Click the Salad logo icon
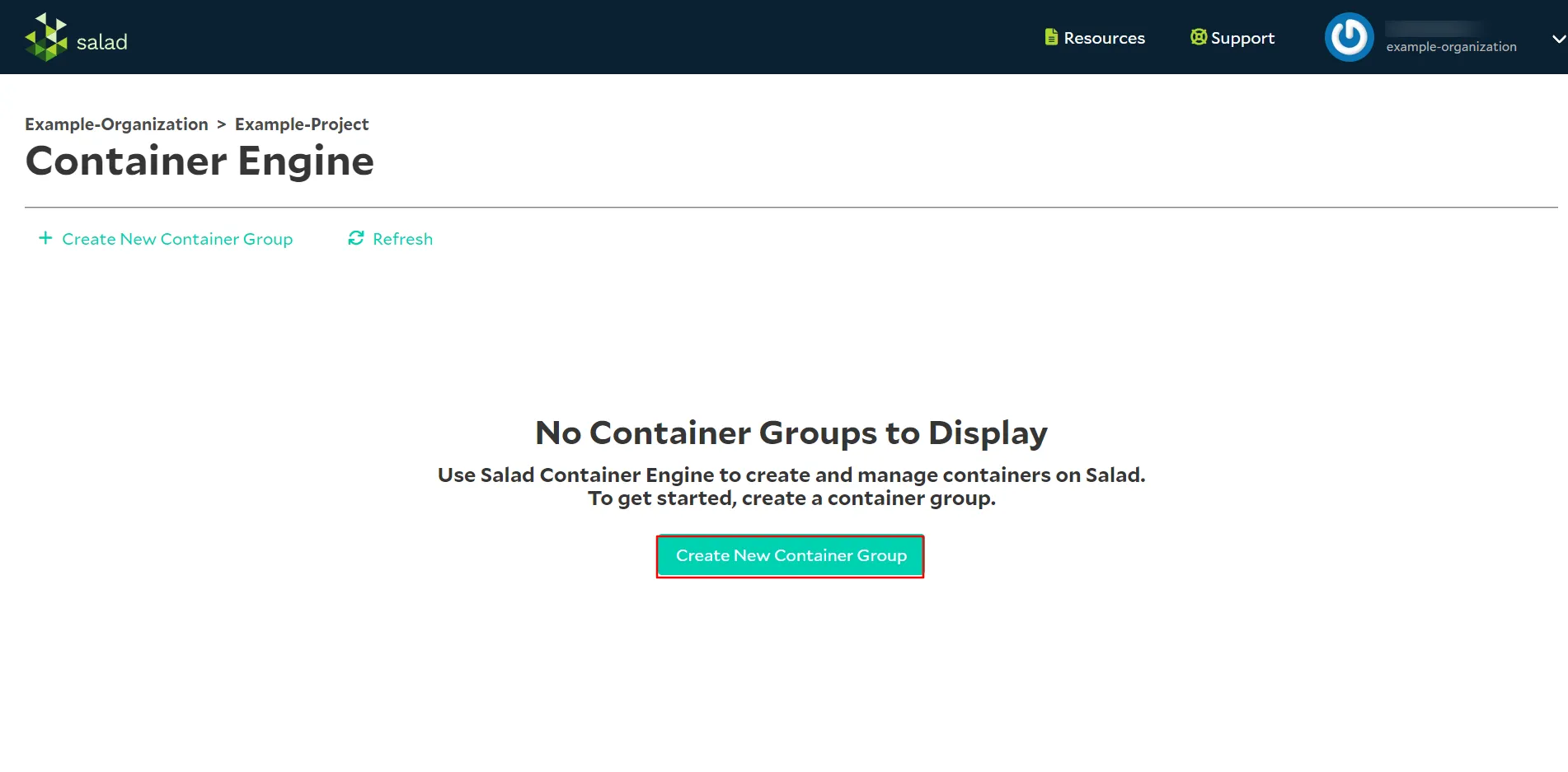This screenshot has width=1568, height=772. point(46,37)
